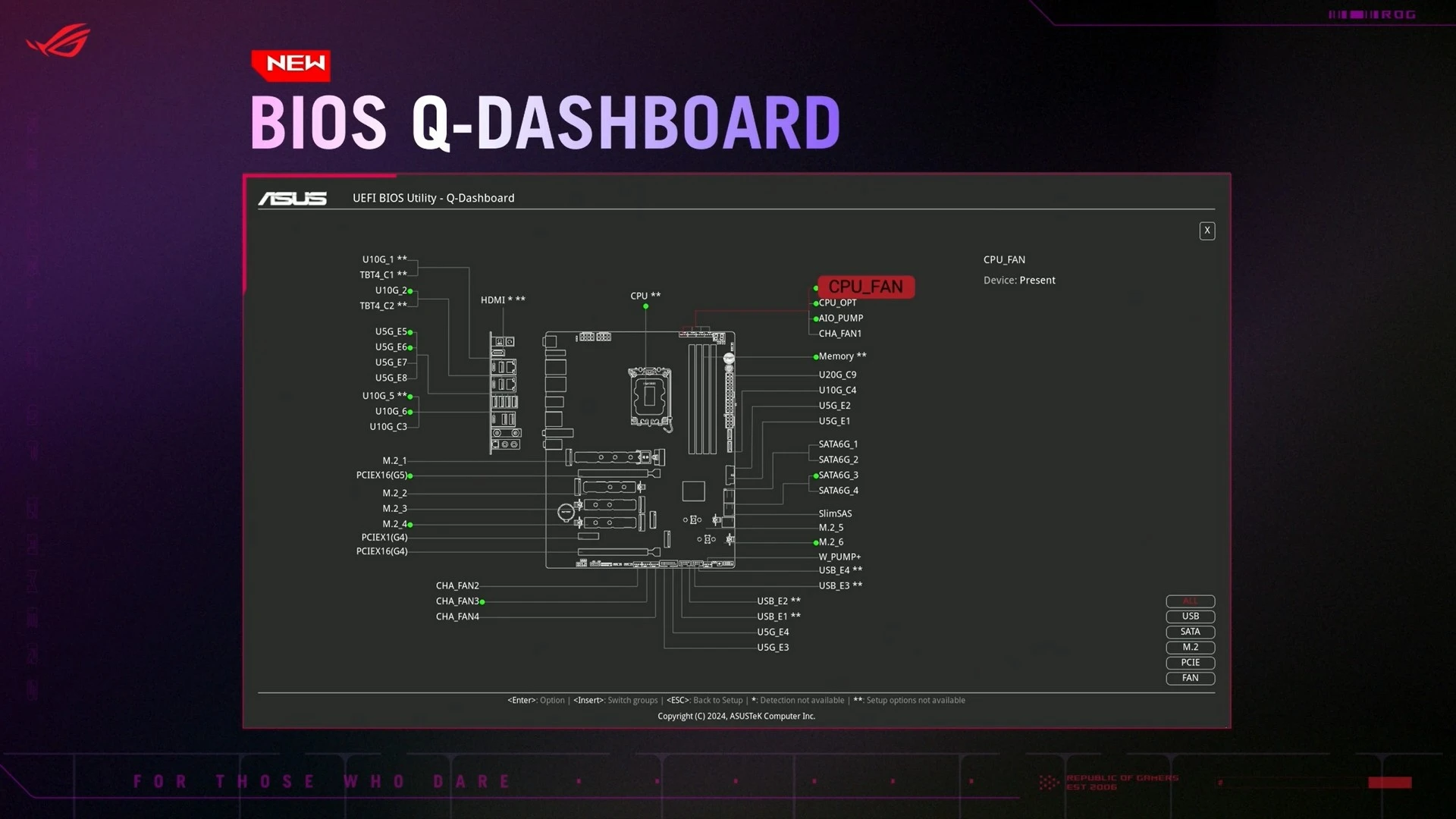Select the M.2_1 slot label
This screenshot has width=1456, height=819.
click(x=394, y=460)
